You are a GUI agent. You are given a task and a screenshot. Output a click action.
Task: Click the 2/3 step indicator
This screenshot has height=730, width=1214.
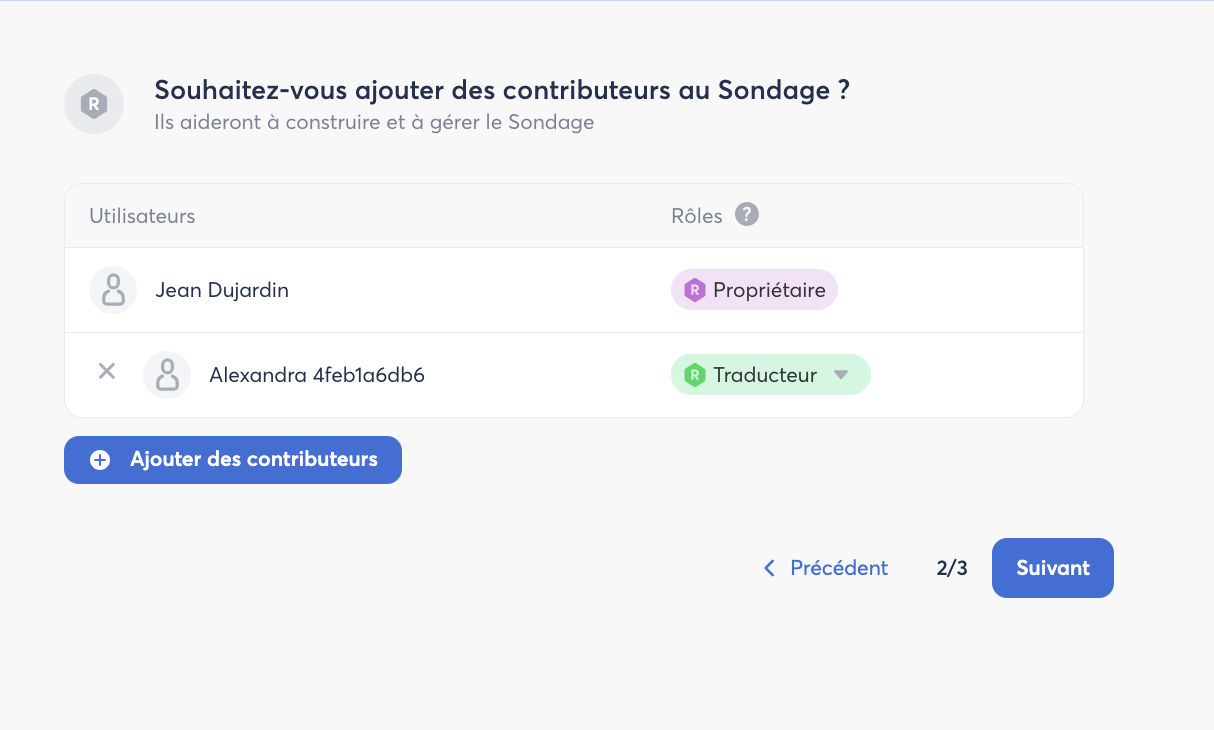(952, 568)
